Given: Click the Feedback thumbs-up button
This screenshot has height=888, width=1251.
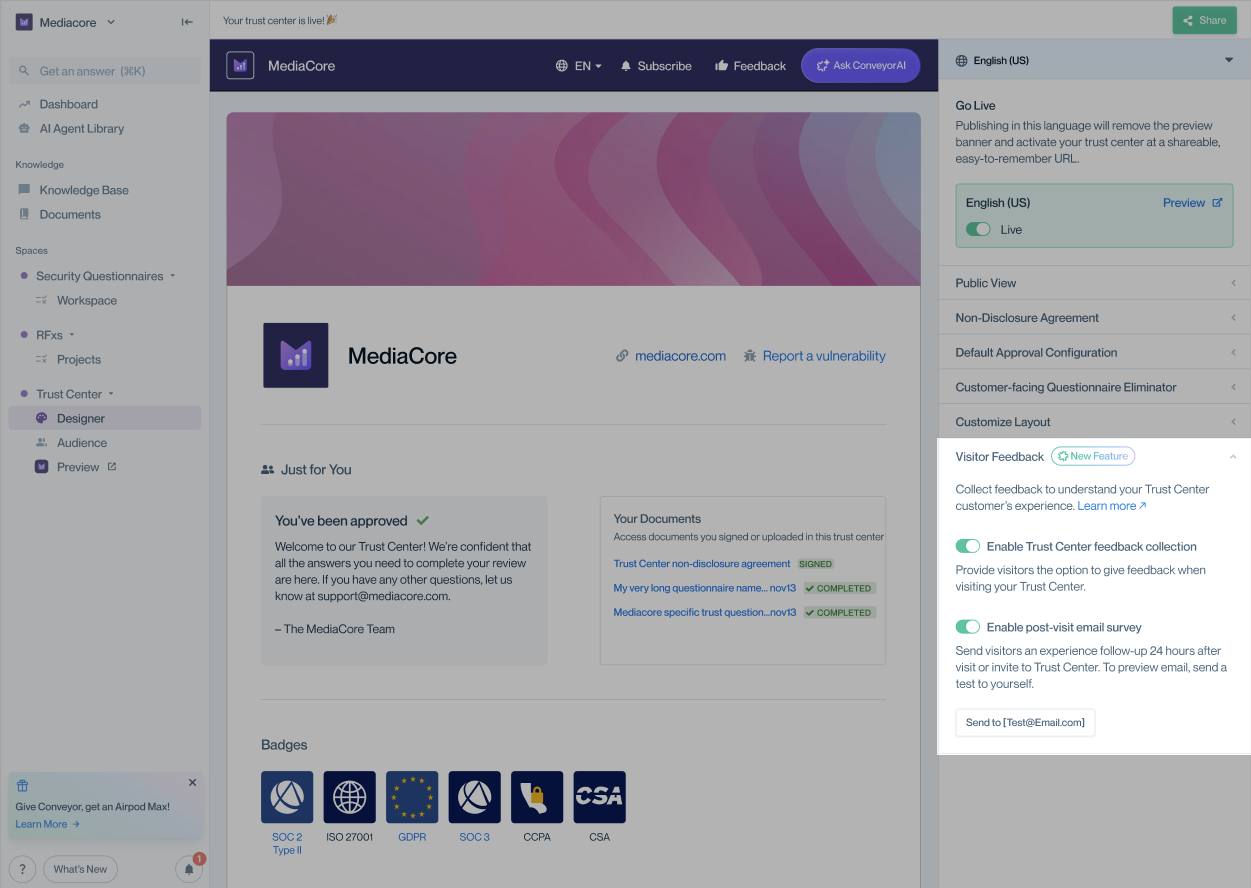Looking at the screenshot, I should [x=750, y=66].
